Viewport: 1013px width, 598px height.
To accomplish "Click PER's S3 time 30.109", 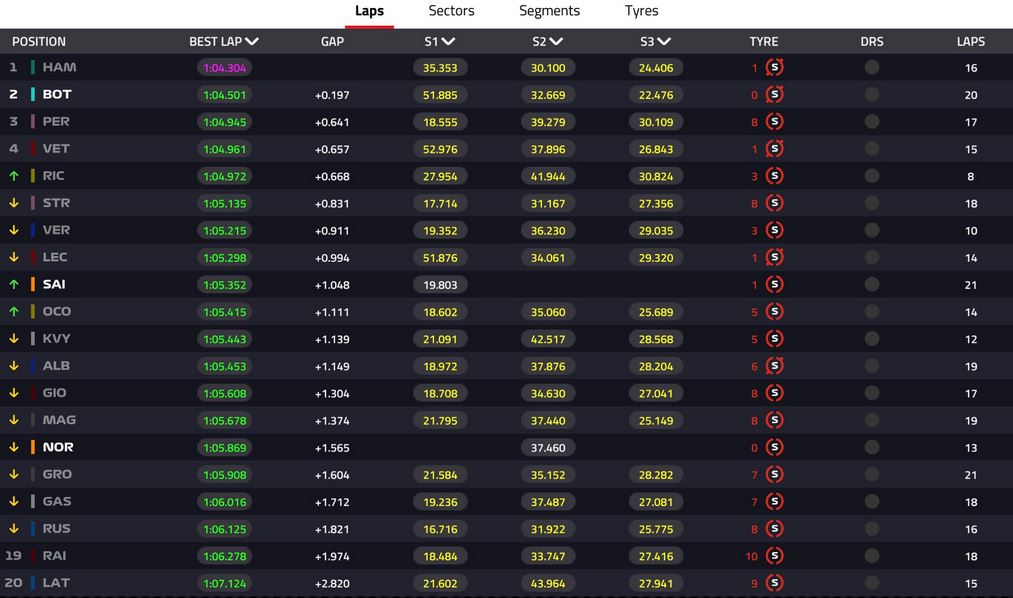I will pyautogui.click(x=656, y=122).
